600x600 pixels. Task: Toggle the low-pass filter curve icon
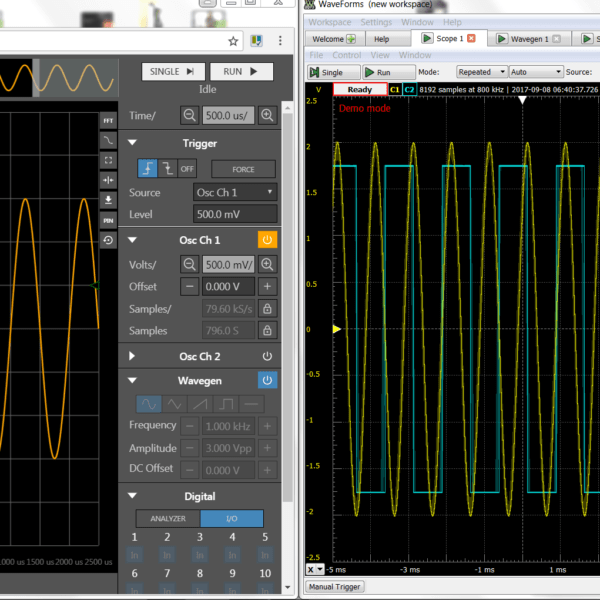click(108, 140)
